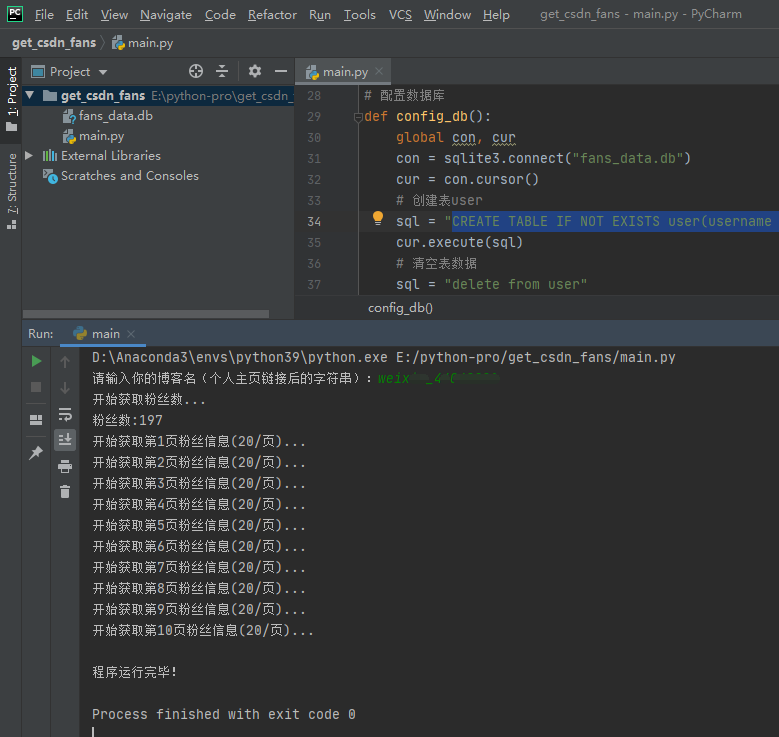The width and height of the screenshot is (779, 737).
Task: Pin the Run tab with pin icon
Action: [36, 452]
